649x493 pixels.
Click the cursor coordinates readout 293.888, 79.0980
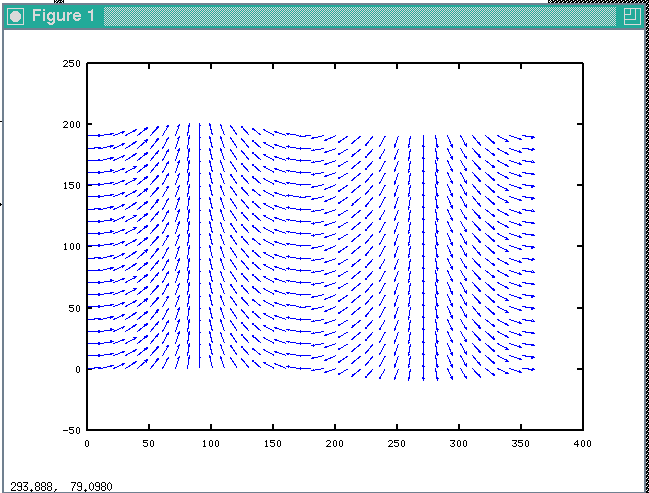(61, 486)
